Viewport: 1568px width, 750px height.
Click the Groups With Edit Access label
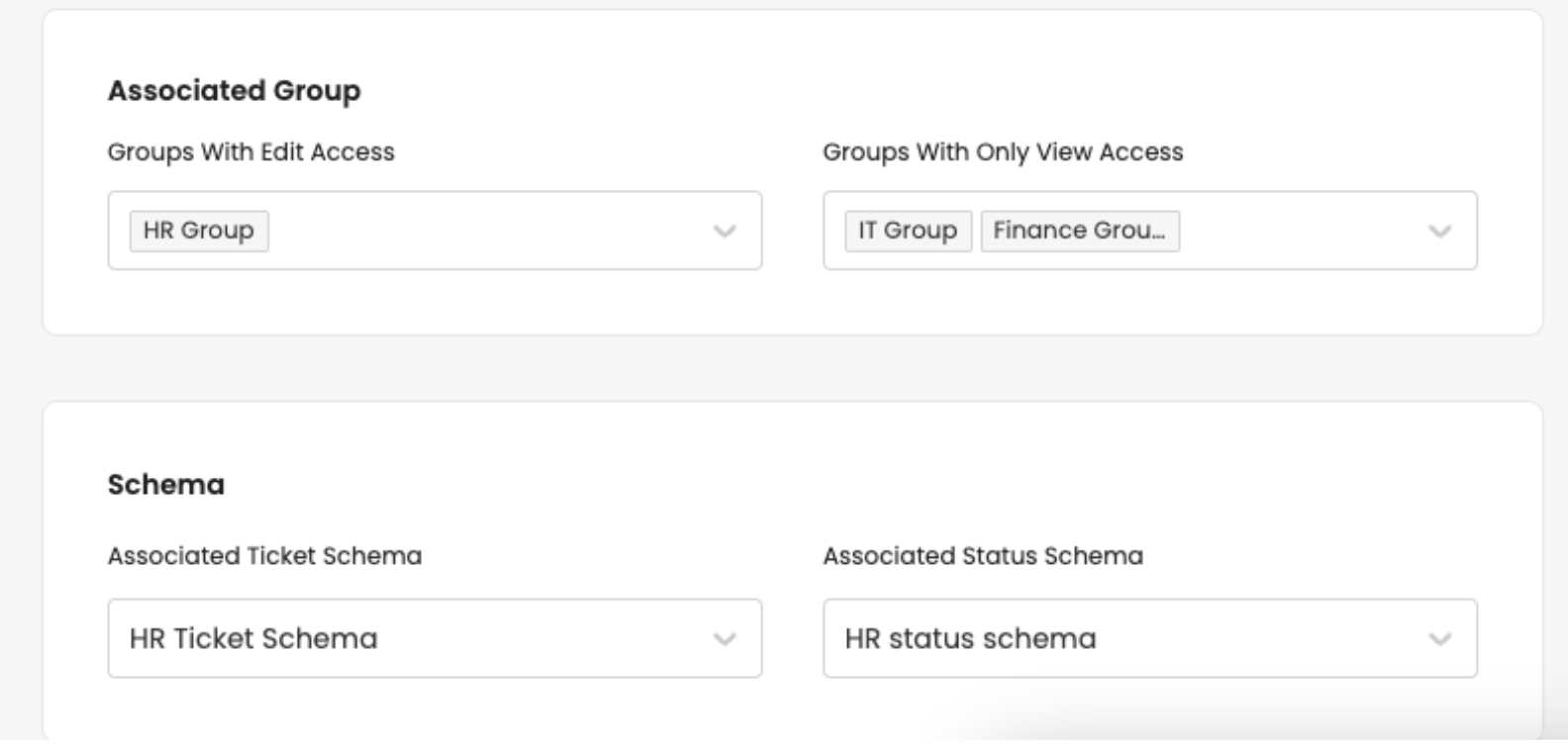click(x=250, y=152)
